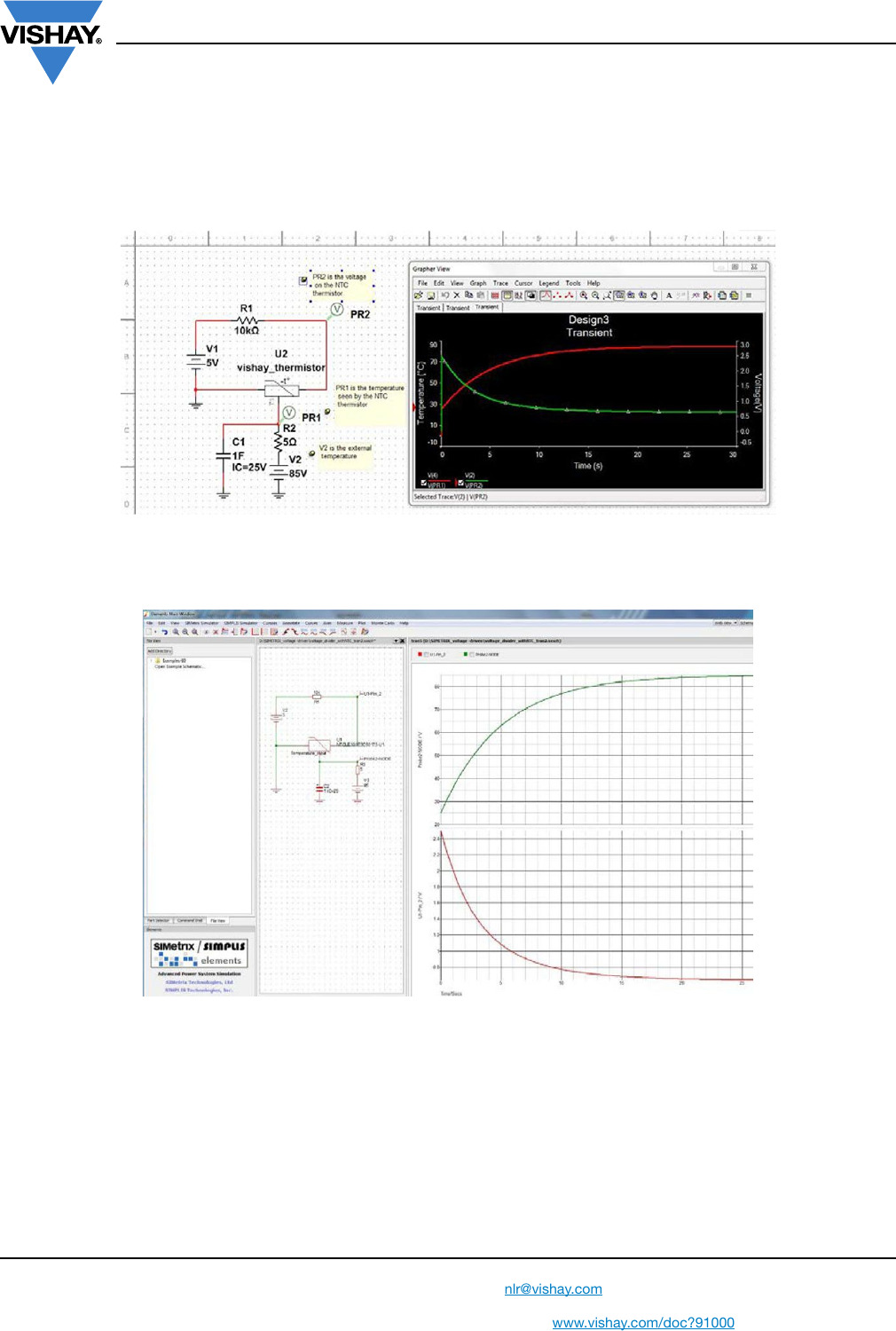
Task: Toggle the V(PR1) trace checkbox in legend
Action: (424, 484)
